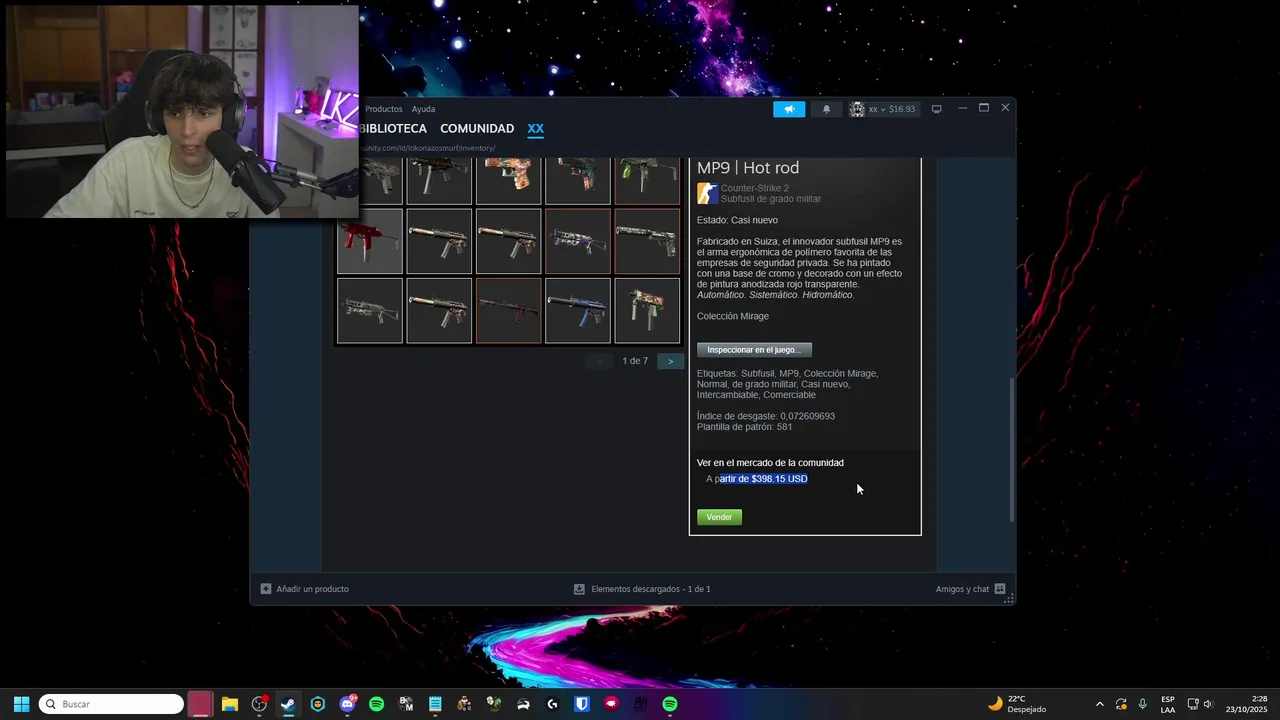The width and height of the screenshot is (1280, 720).
Task: Switch to the COMUNIDAD tab
Action: 477,129
